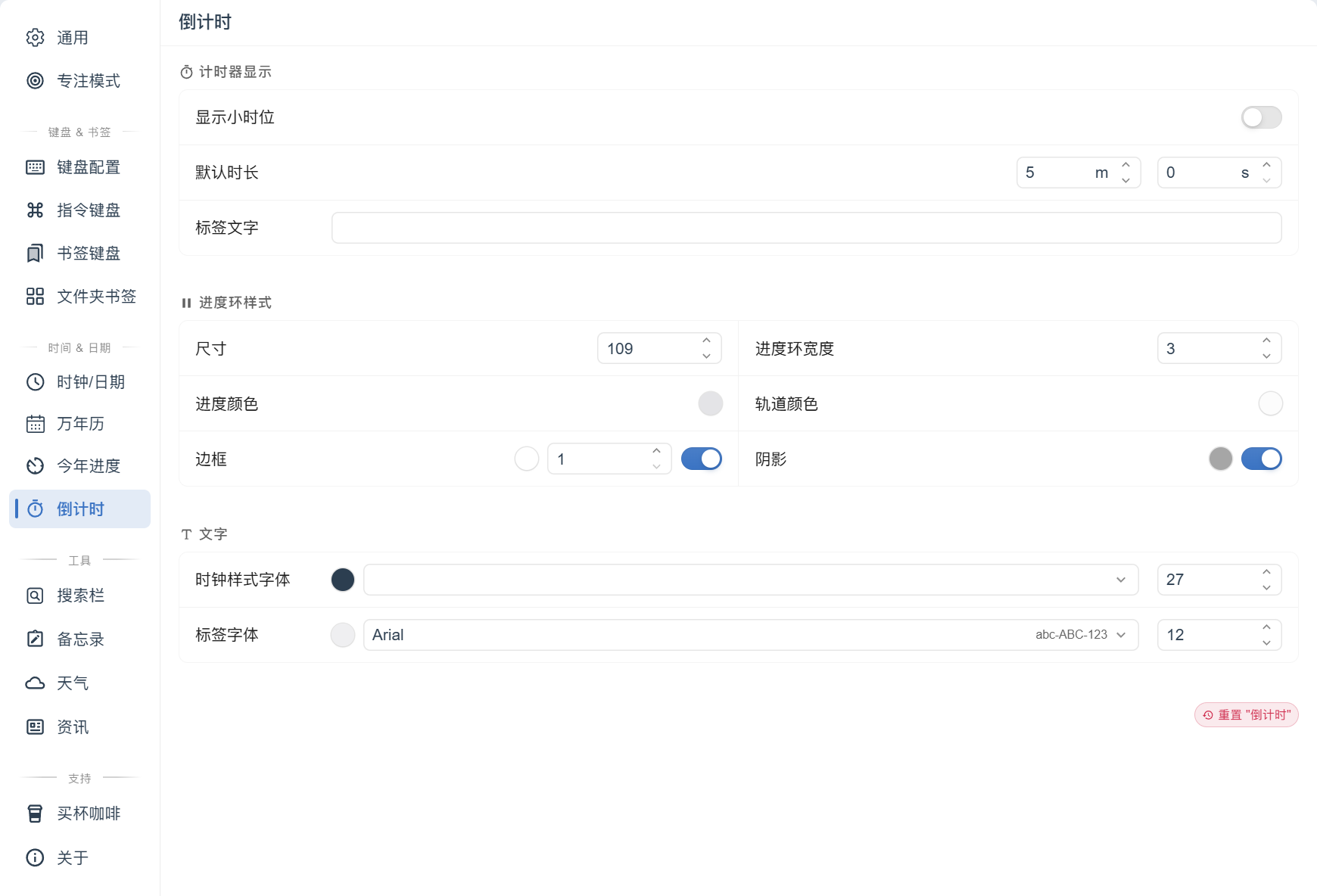Click the target icon for 专注模式

tap(36, 81)
